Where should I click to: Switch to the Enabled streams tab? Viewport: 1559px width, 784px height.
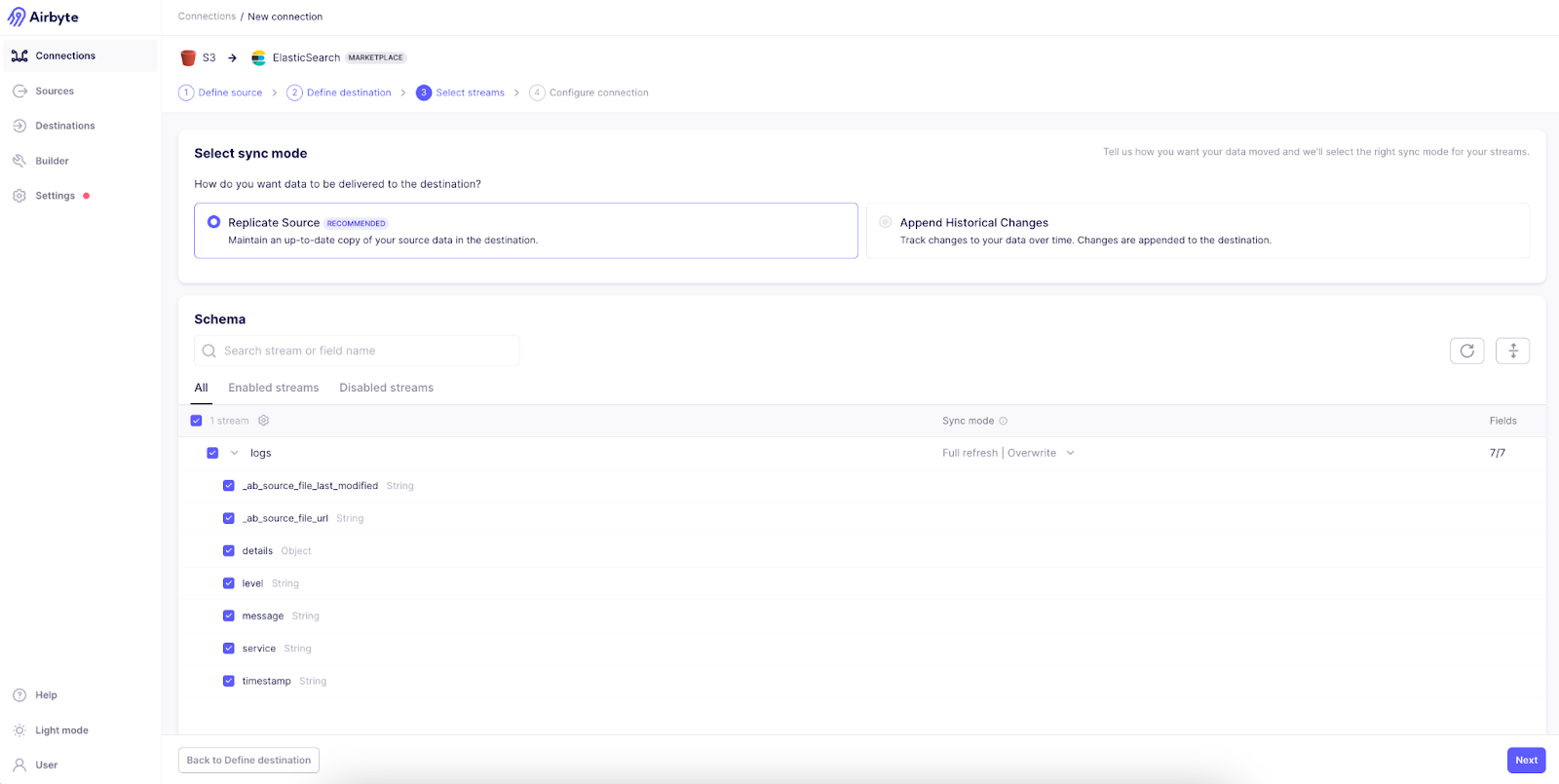(x=274, y=388)
